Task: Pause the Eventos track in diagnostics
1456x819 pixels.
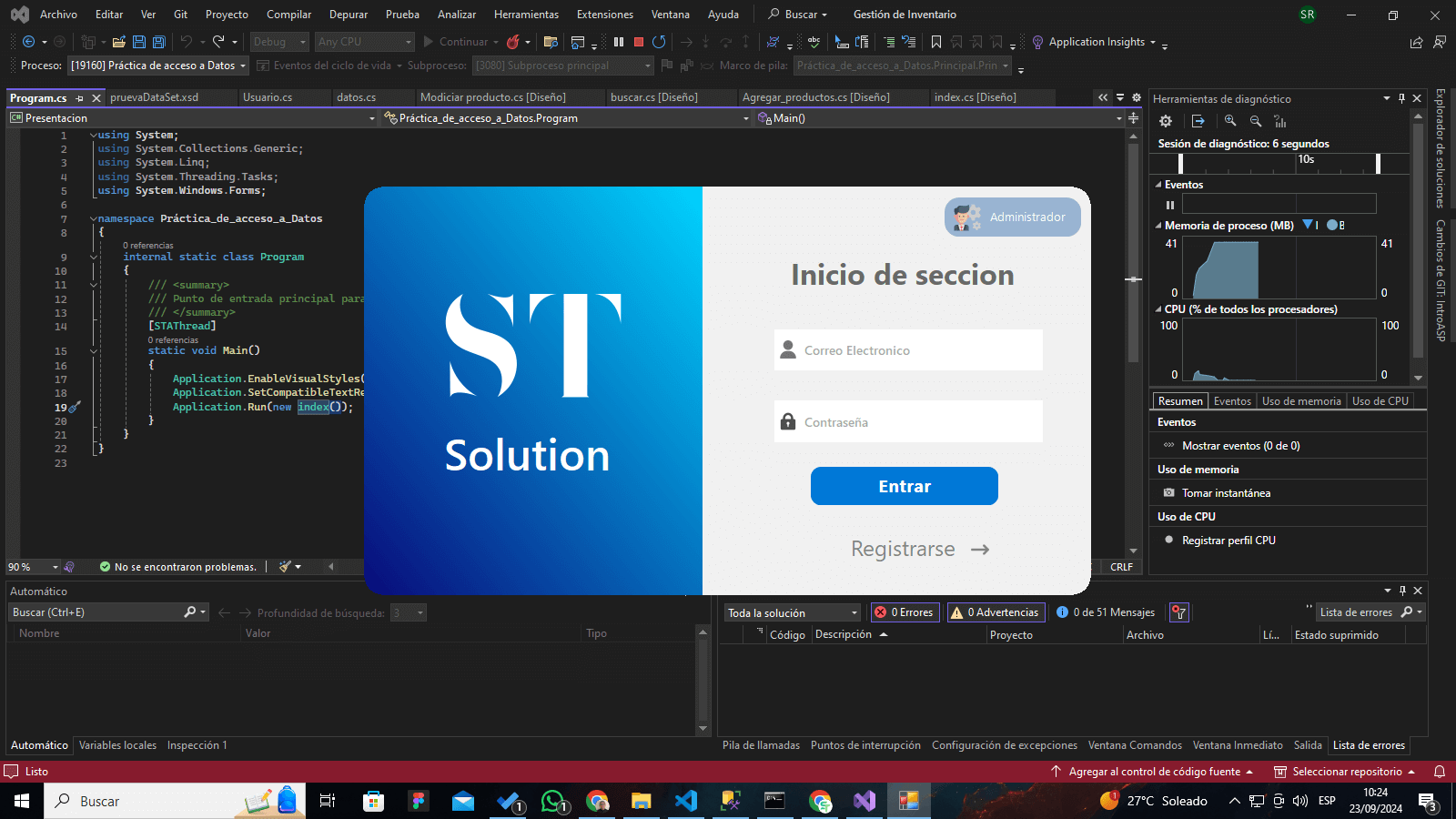Action: [1170, 205]
